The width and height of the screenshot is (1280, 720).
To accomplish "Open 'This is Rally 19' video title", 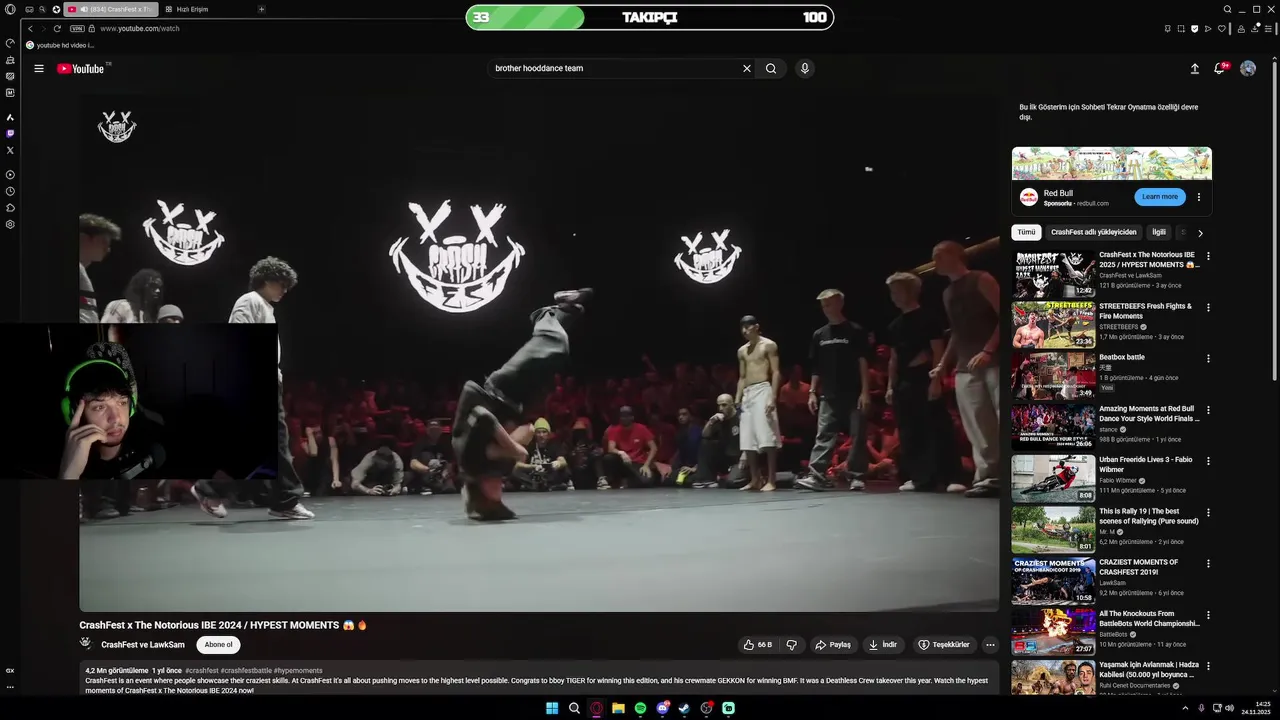I will pyautogui.click(x=1149, y=516).
